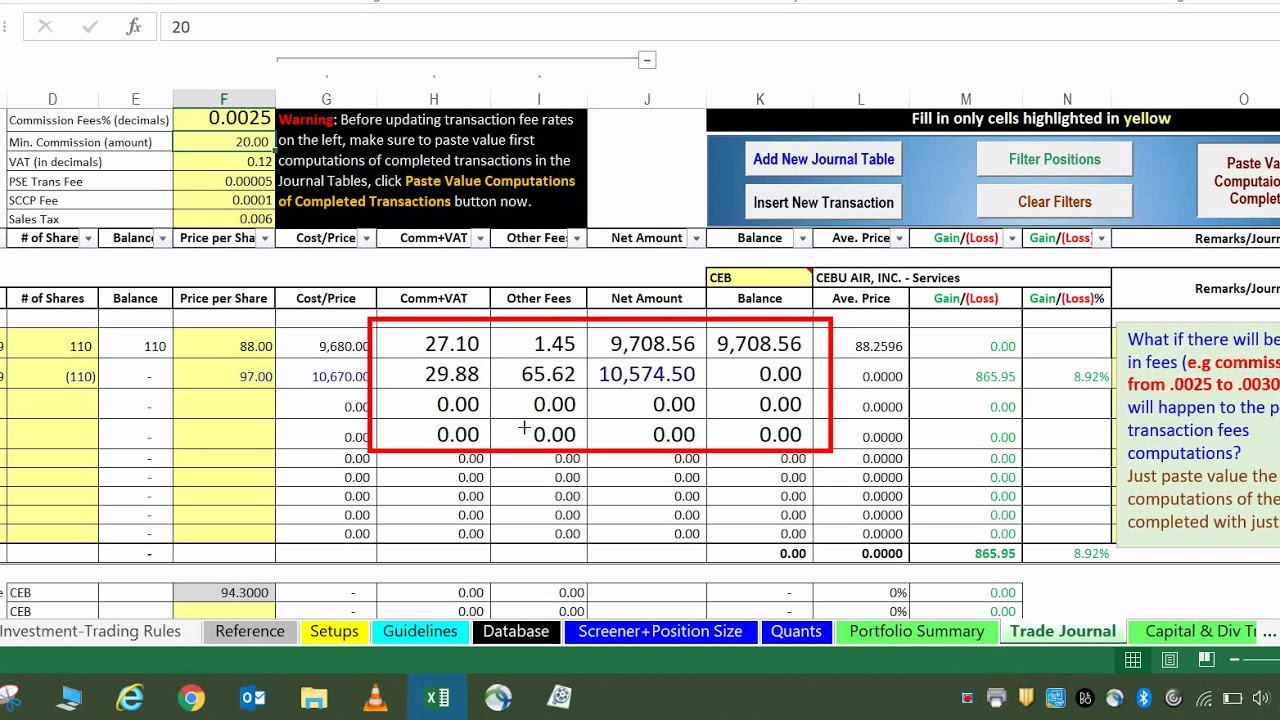
Task: Go to the Guidelines sheet tab
Action: 420,631
